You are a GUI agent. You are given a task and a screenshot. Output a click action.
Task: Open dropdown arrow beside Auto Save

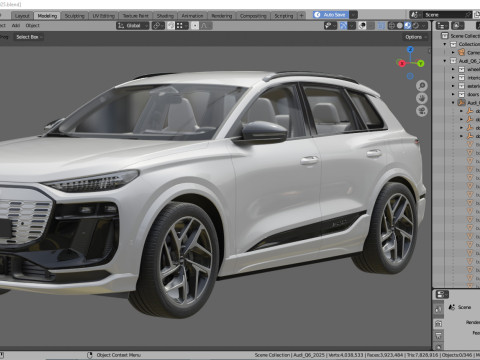(353, 15)
